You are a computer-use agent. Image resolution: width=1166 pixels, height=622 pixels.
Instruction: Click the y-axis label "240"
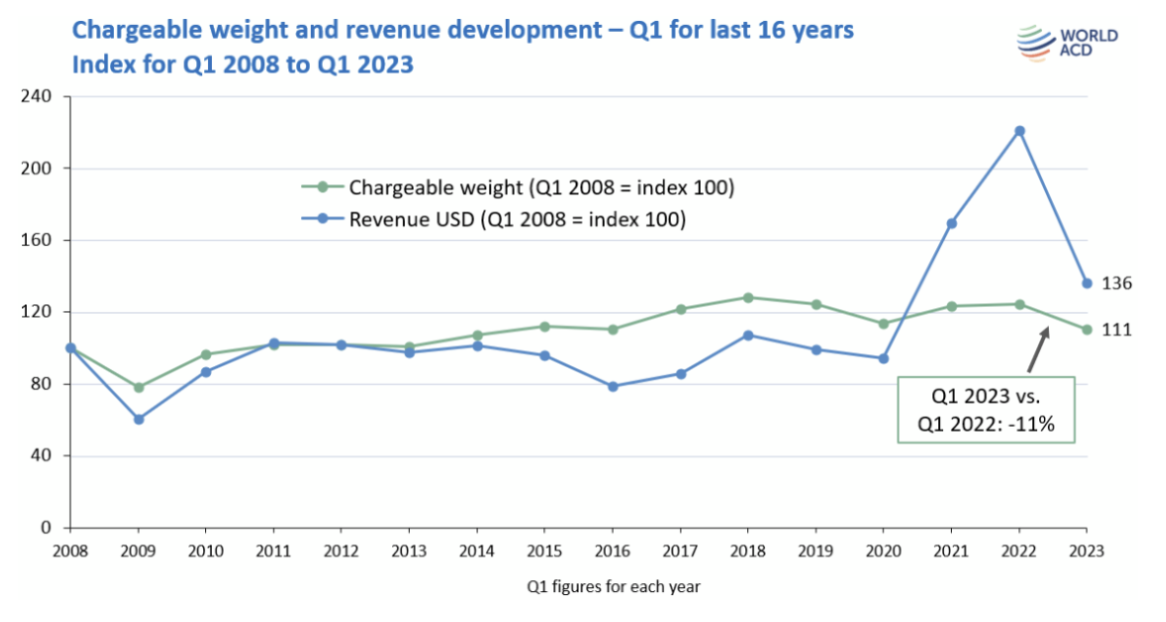(x=37, y=96)
